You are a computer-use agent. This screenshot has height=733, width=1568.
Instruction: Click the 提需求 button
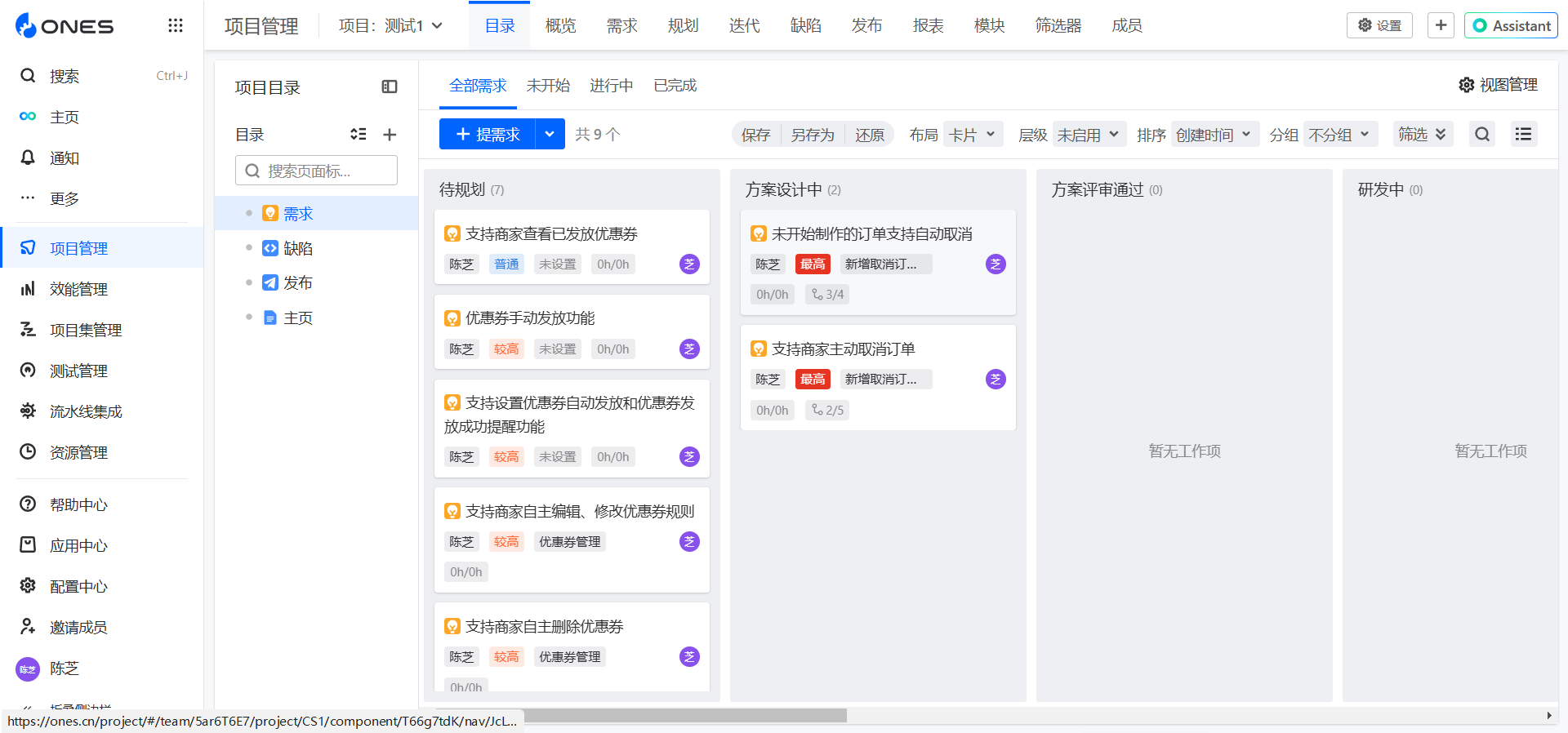(x=488, y=134)
